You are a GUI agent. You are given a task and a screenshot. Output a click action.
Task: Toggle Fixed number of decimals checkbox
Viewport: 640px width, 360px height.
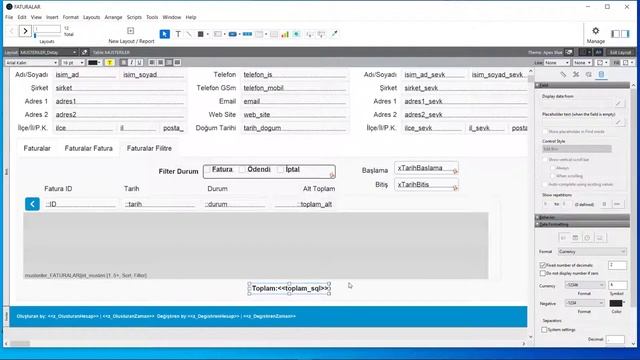[543, 265]
